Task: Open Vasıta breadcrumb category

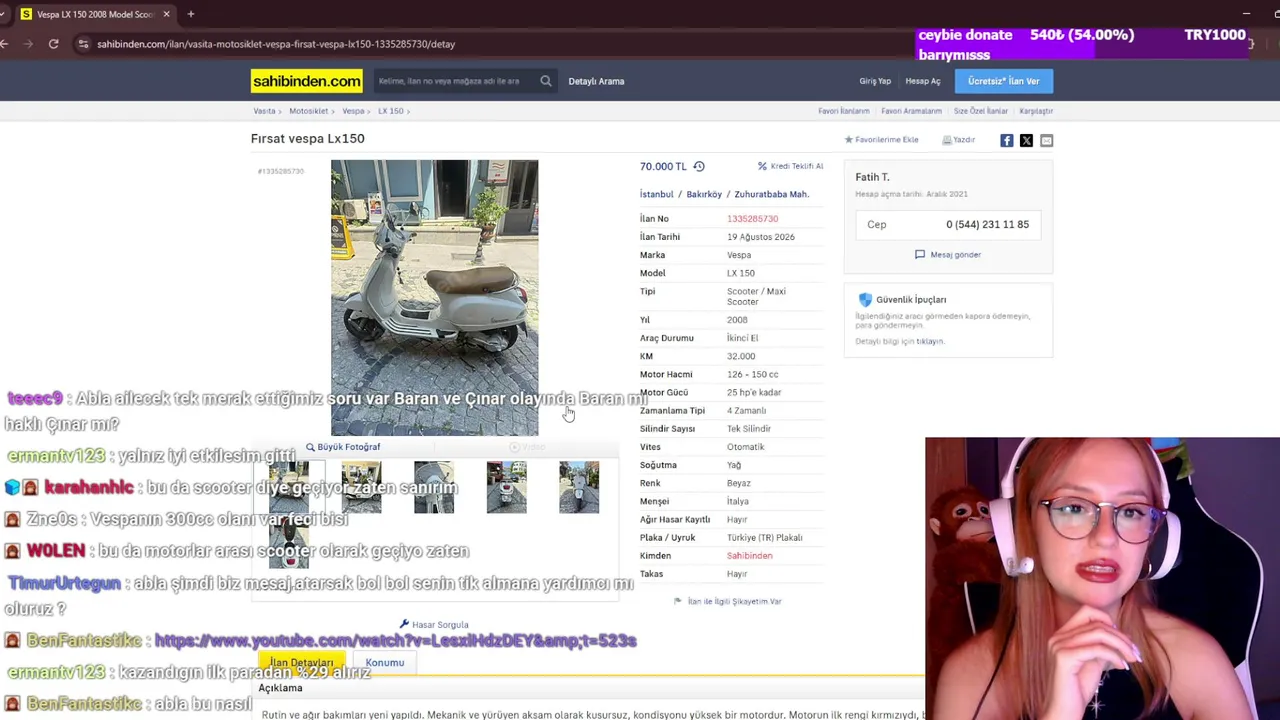Action: coord(264,111)
